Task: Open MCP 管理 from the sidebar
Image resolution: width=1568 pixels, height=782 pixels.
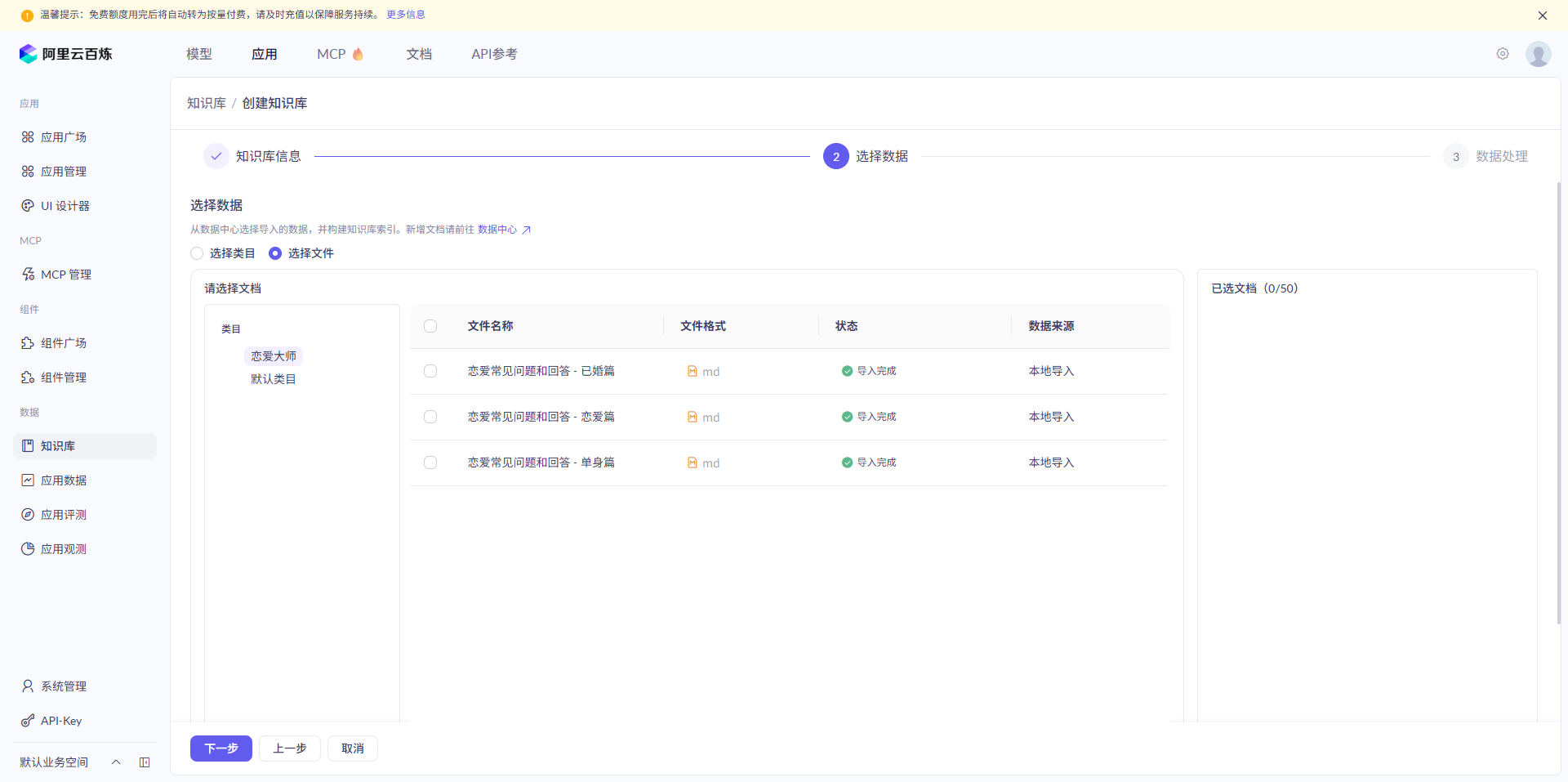Action: pyautogui.click(x=65, y=274)
